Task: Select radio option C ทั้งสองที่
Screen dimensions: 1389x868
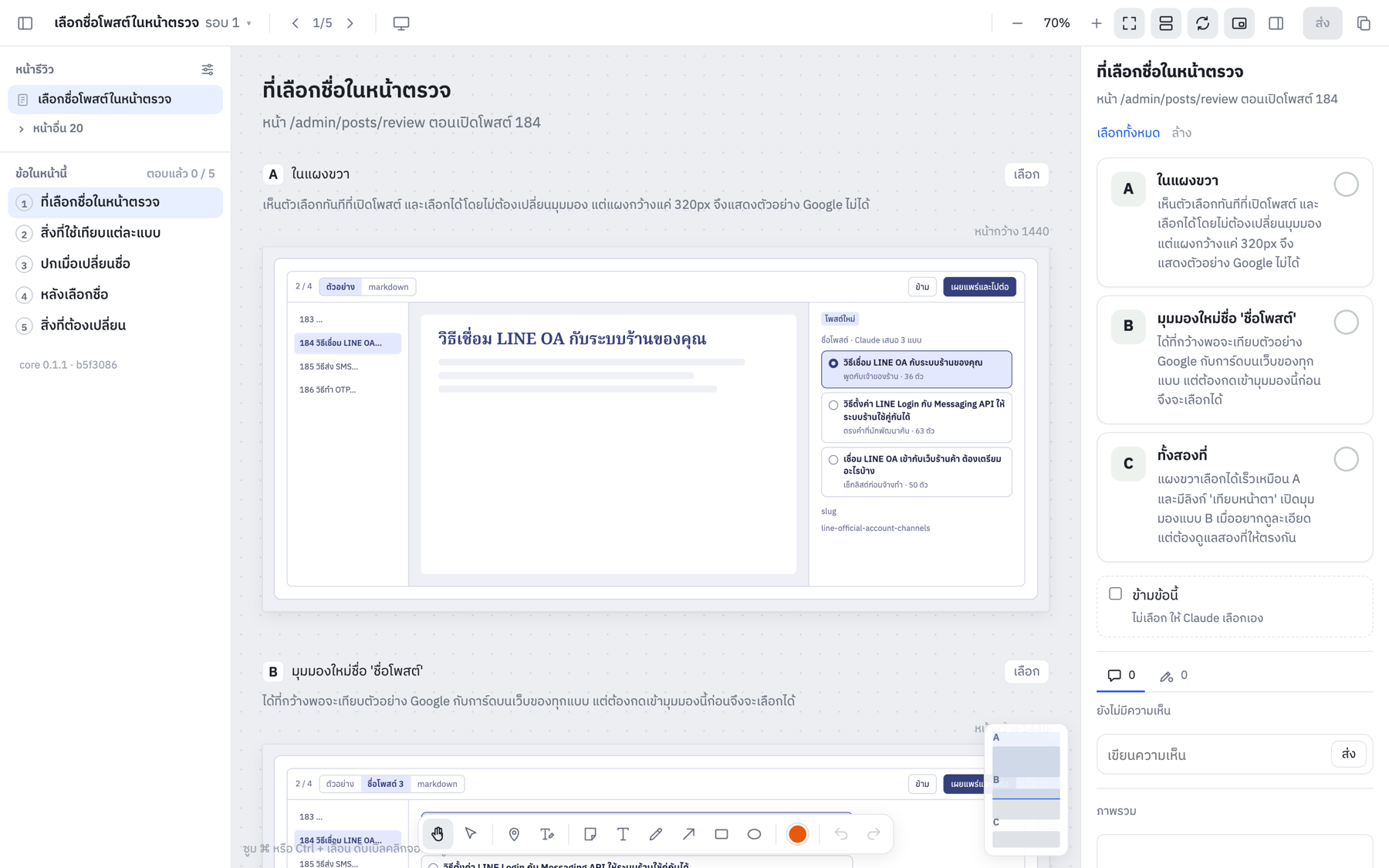Action: [x=1347, y=459]
